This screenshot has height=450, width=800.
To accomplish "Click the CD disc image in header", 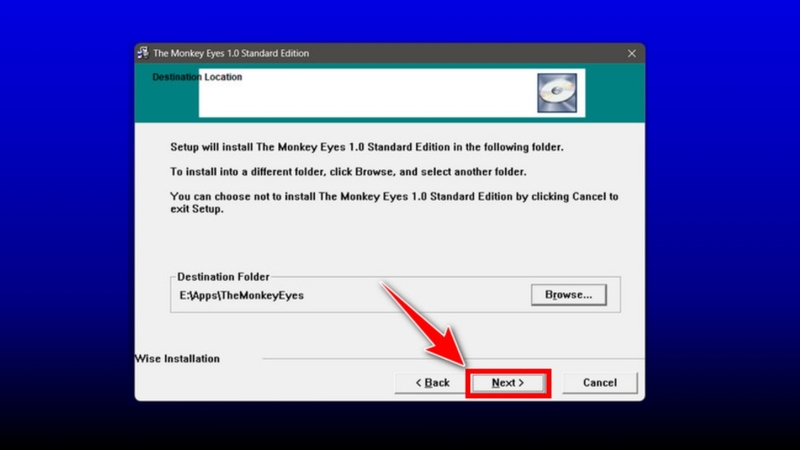I will click(x=557, y=93).
